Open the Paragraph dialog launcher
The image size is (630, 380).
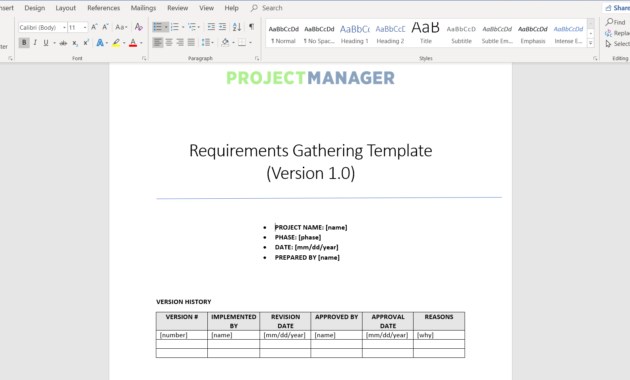click(257, 58)
